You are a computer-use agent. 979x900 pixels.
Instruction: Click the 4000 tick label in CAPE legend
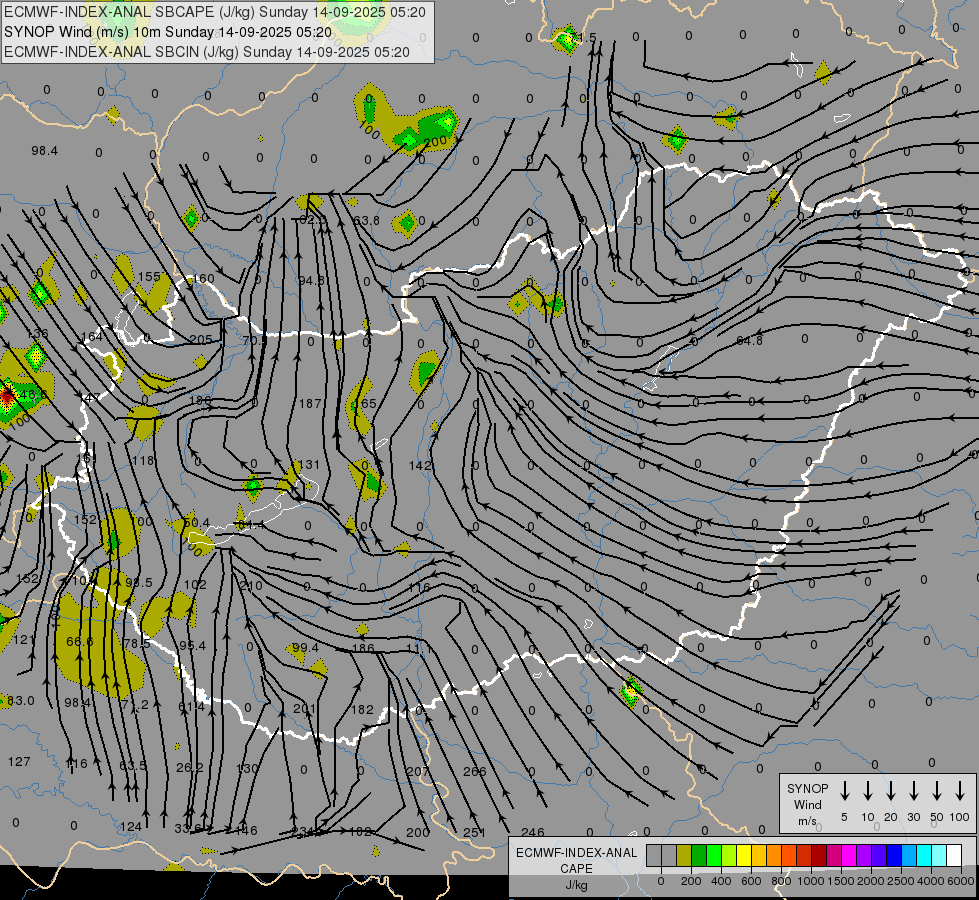[x=930, y=881]
